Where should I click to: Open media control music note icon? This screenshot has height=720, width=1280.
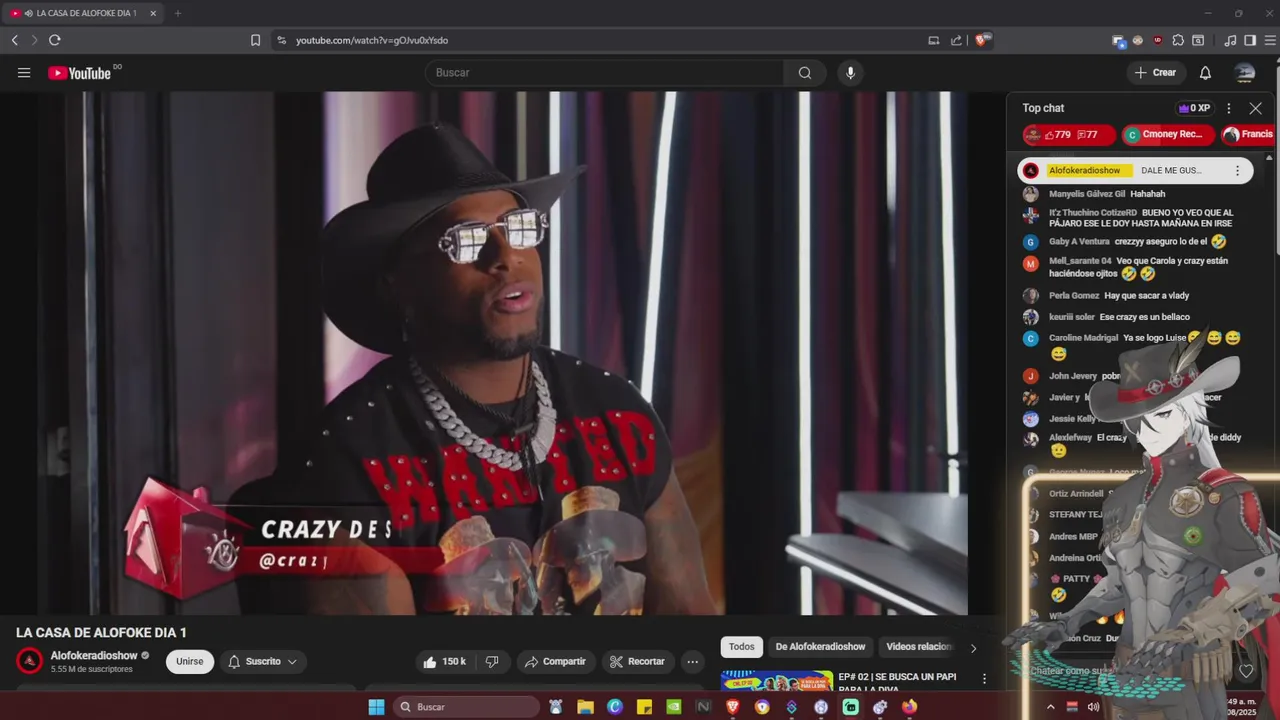point(1230,40)
